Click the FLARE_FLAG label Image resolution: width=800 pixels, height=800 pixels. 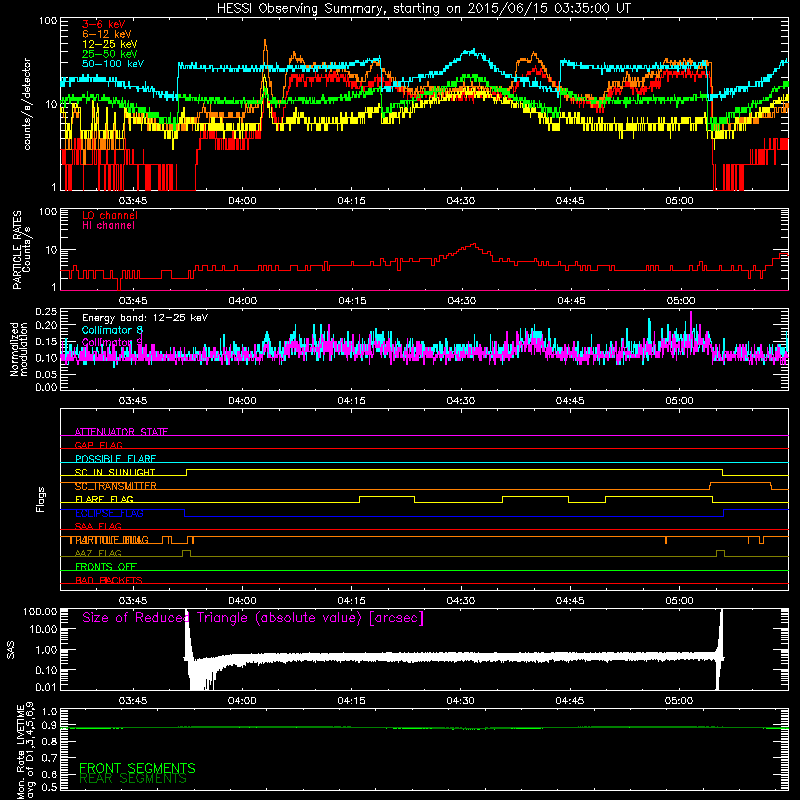104,499
